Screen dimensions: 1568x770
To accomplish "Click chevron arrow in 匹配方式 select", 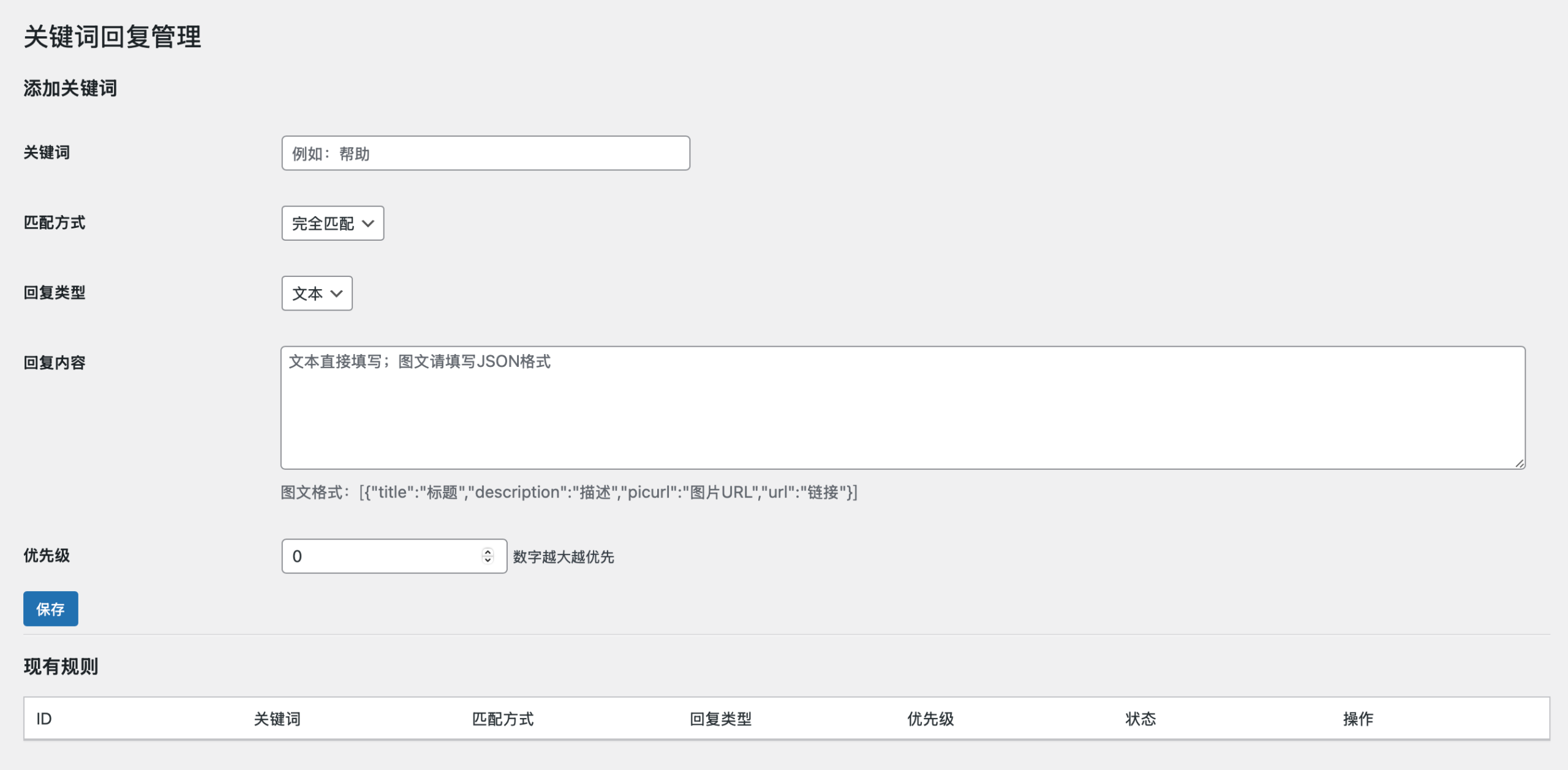I will (x=368, y=224).
